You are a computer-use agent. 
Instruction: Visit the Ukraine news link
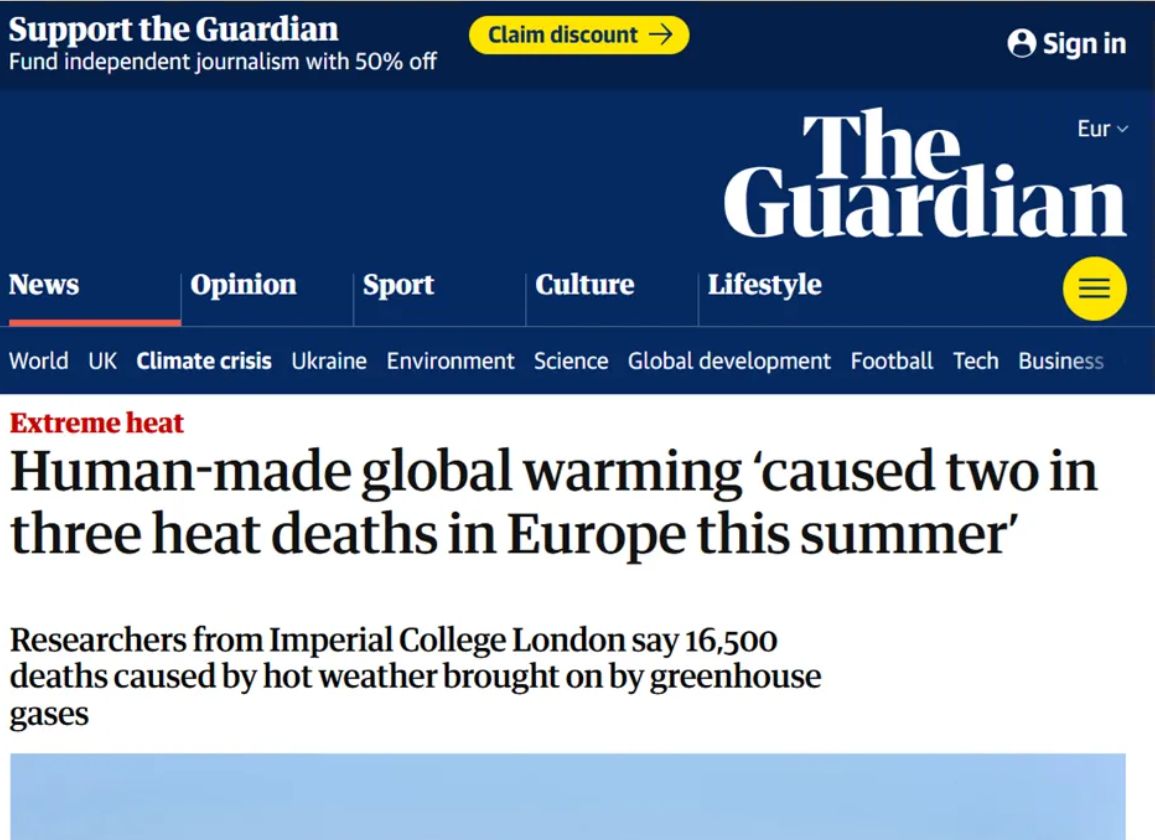(x=329, y=361)
